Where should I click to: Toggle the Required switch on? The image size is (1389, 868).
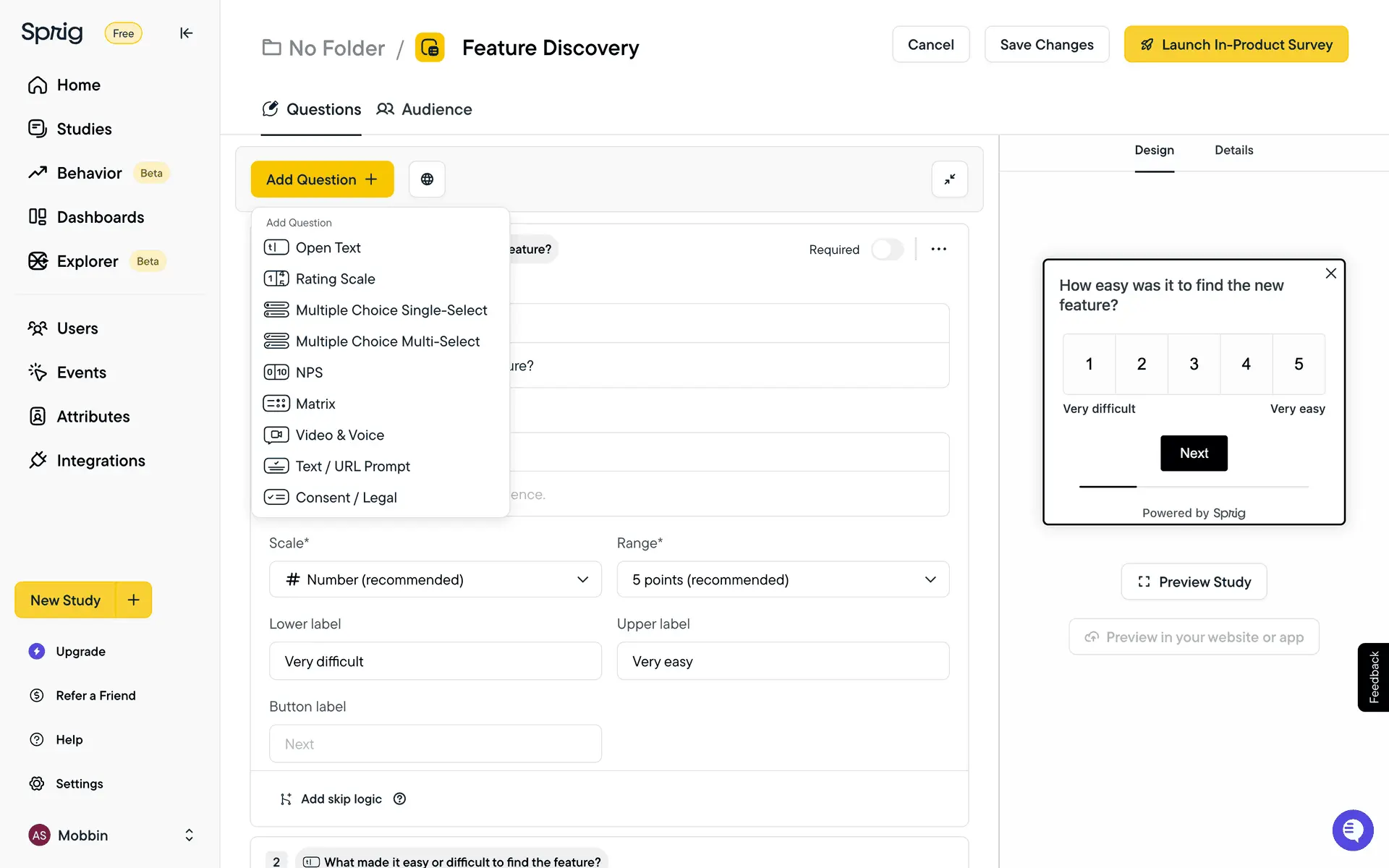[x=887, y=250]
